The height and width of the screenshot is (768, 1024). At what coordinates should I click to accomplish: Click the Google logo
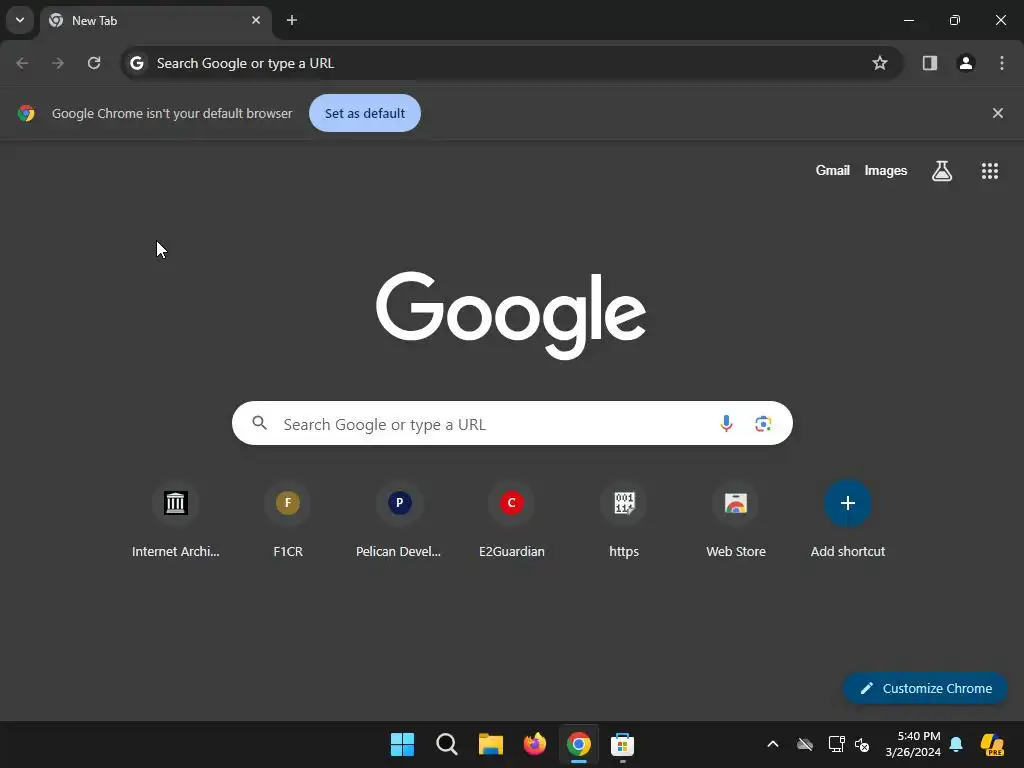pos(511,315)
